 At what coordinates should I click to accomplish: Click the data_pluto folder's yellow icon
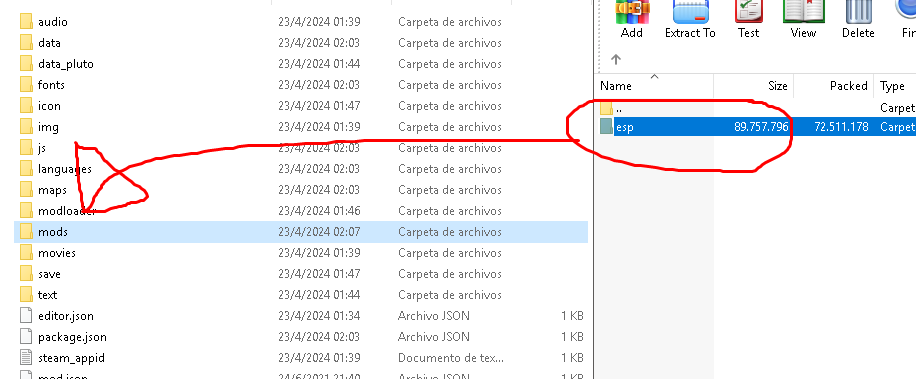point(26,64)
